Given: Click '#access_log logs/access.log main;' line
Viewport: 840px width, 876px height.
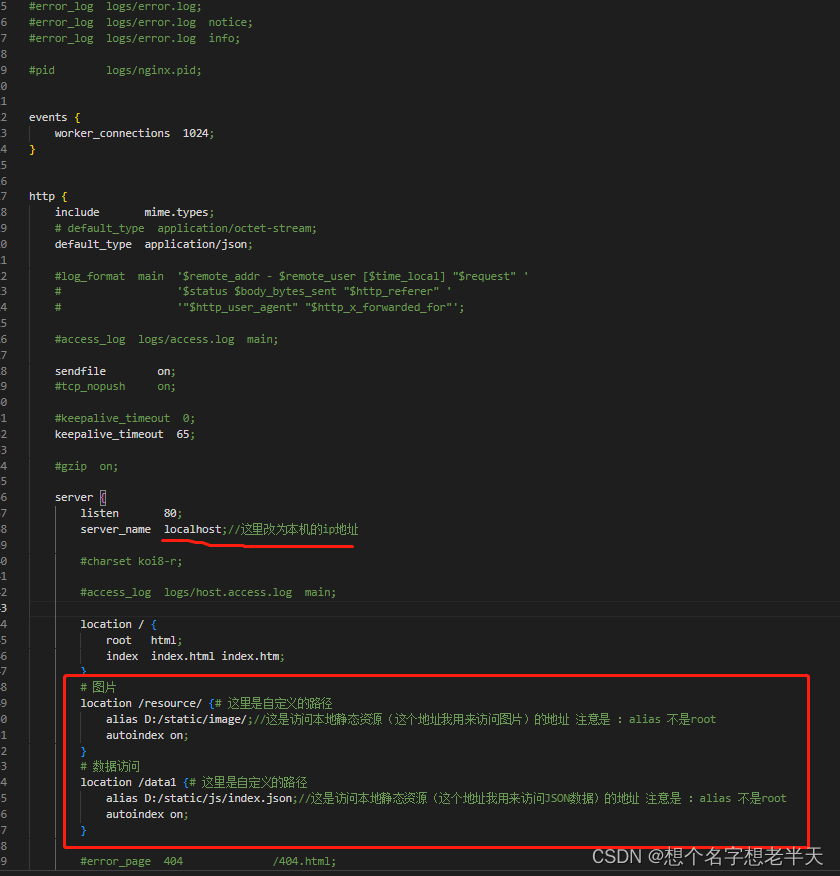Looking at the screenshot, I should coord(166,339).
